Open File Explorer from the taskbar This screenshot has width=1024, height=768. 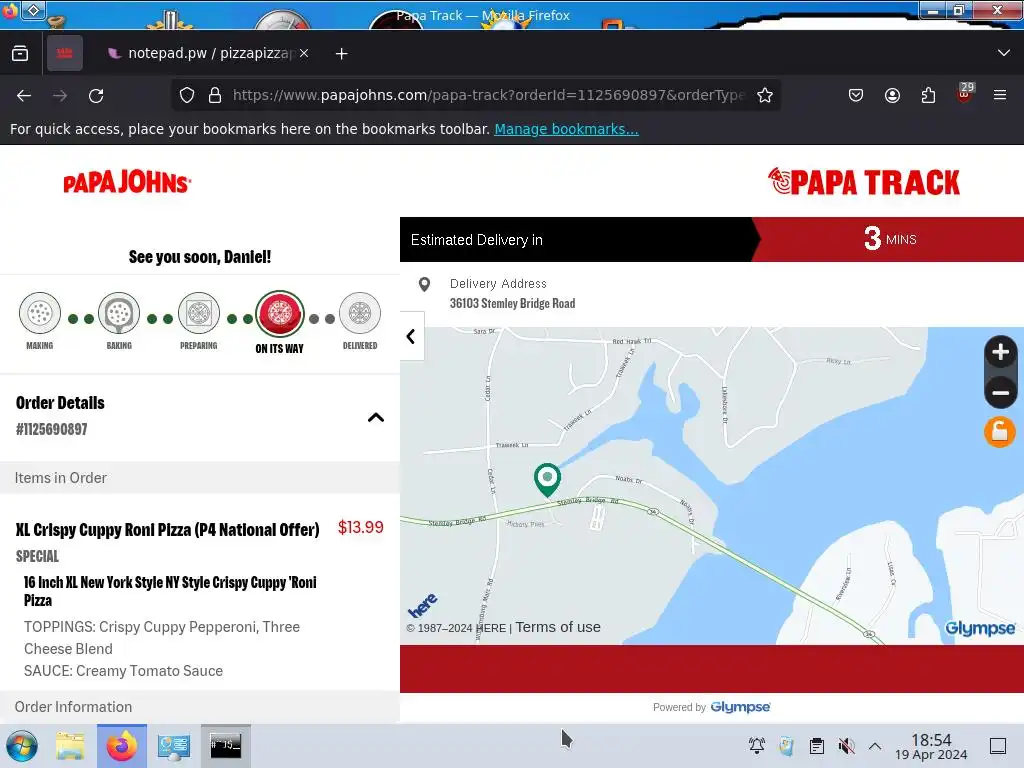click(70, 746)
